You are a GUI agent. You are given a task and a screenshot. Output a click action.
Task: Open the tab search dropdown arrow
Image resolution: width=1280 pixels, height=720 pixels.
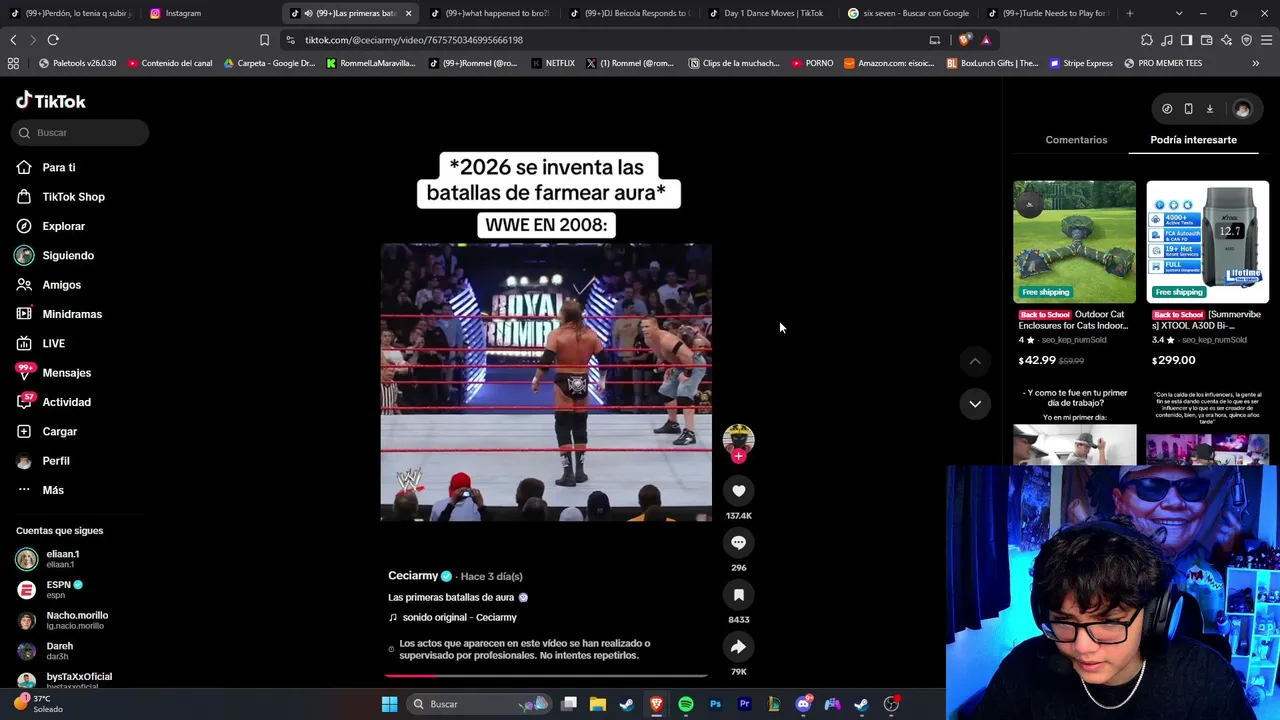(x=1179, y=14)
